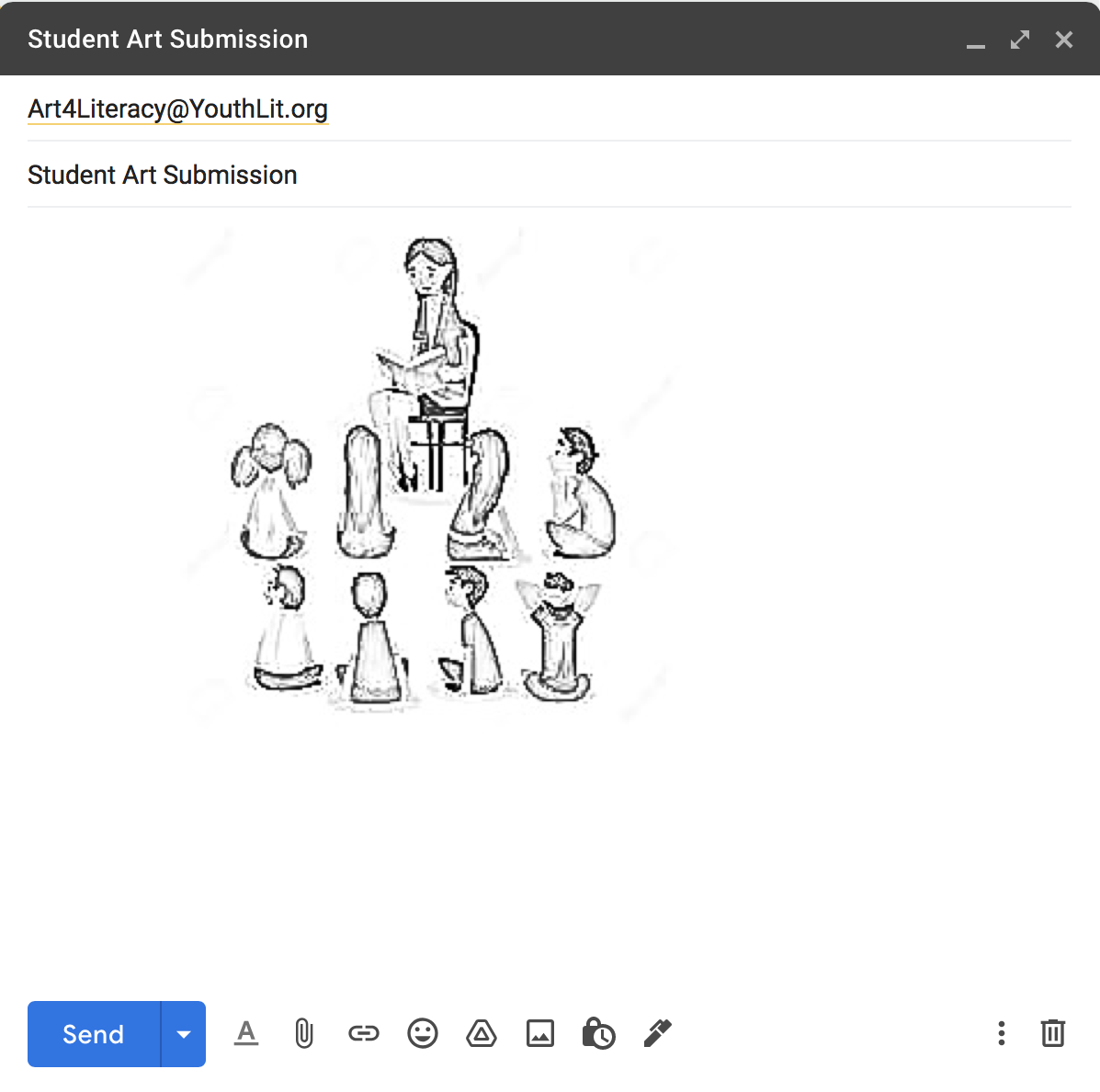This screenshot has width=1100, height=1092.
Task: Open the send options dropdown arrow
Action: (x=184, y=1034)
